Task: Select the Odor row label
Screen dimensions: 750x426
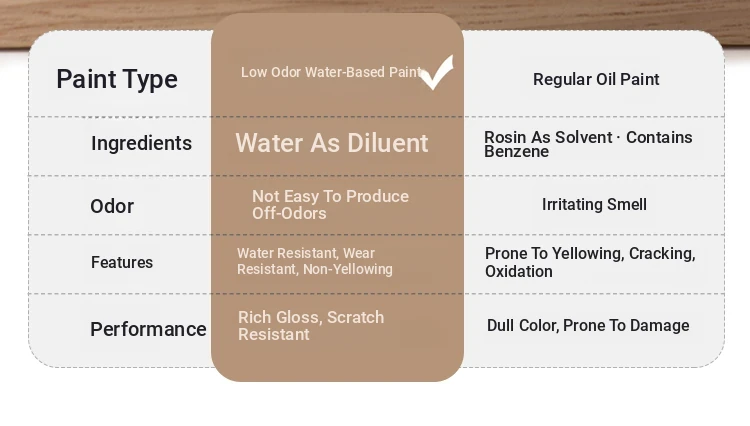Action: point(112,206)
